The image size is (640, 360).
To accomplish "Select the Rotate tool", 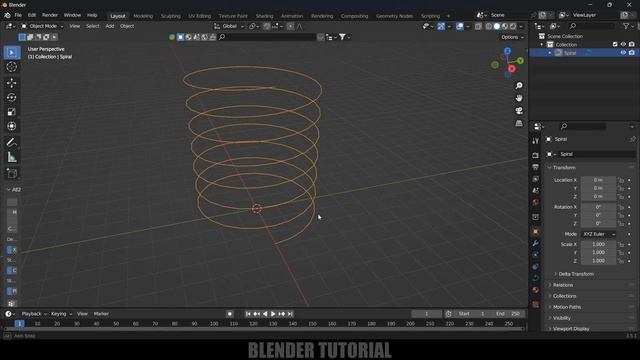I will [11, 97].
